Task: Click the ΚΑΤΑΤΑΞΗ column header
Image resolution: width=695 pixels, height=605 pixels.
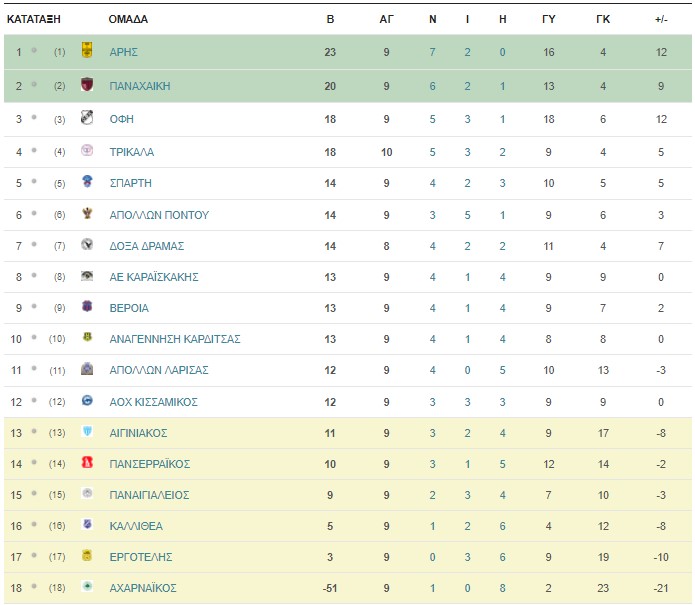Action: [34, 19]
